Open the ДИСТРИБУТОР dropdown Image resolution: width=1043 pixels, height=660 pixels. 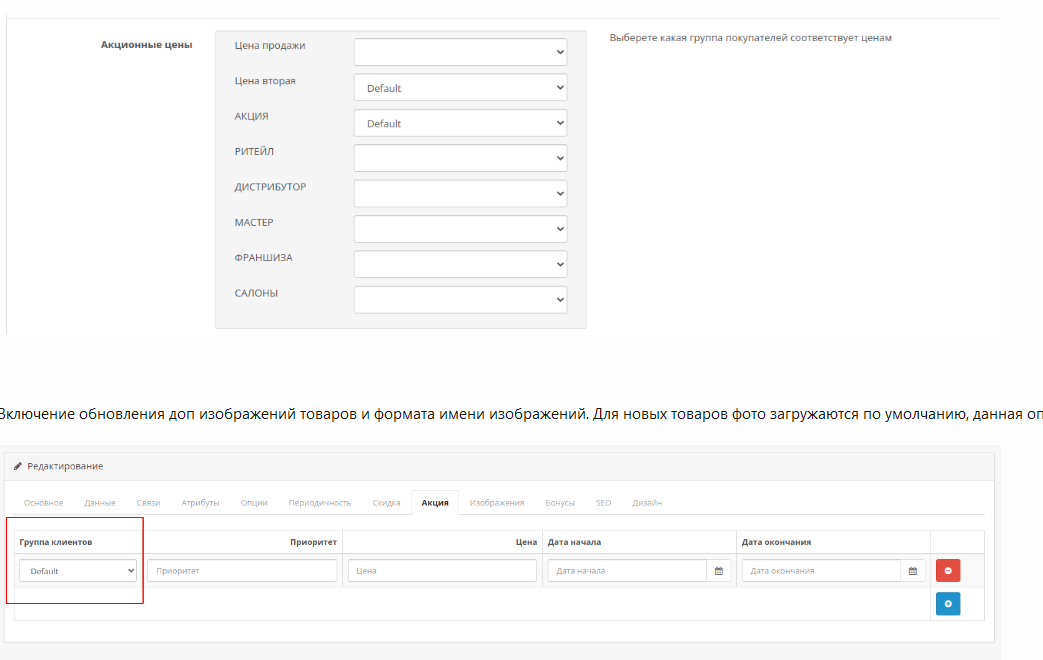point(460,193)
